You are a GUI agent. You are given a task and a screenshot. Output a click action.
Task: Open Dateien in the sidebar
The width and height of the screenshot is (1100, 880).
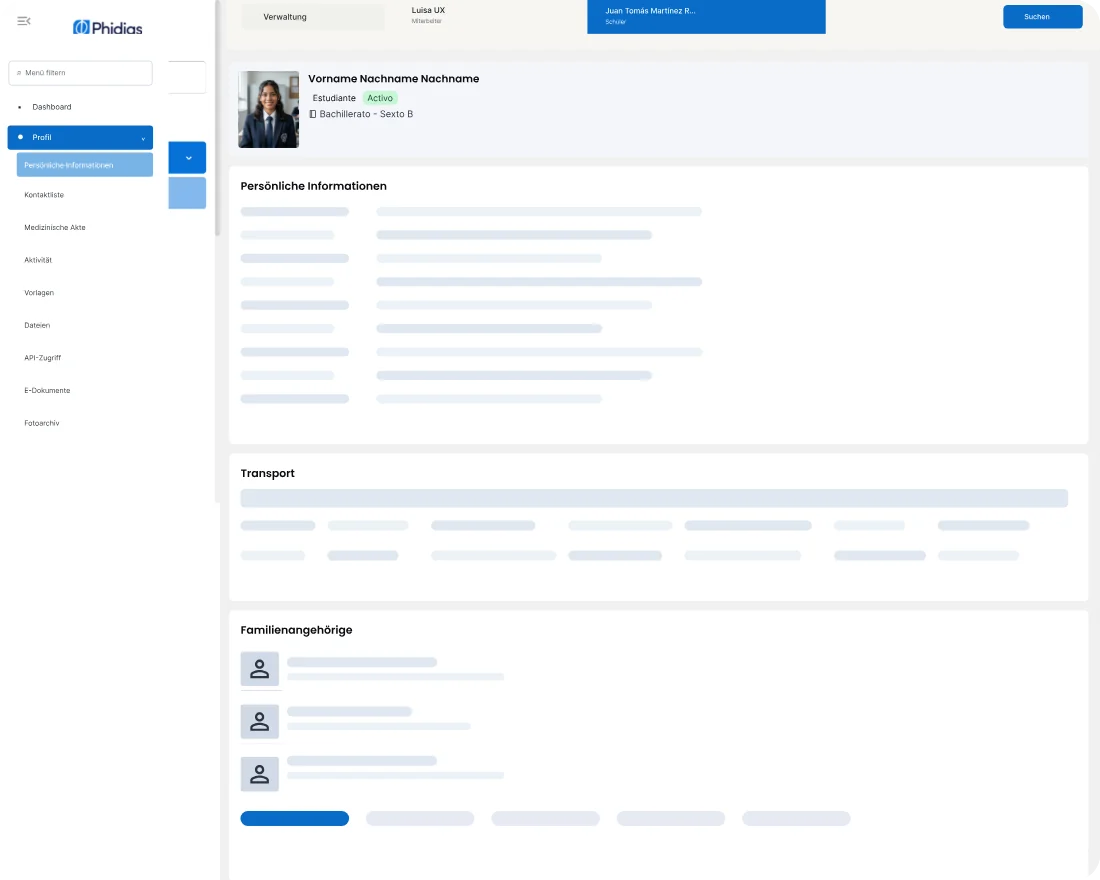[37, 326]
